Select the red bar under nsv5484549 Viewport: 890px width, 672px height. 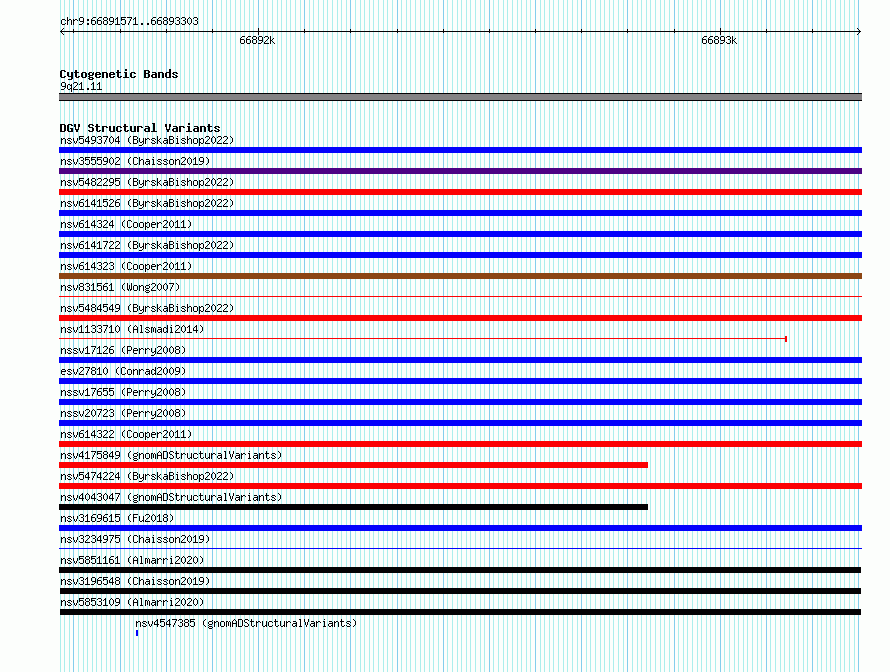tap(460, 318)
